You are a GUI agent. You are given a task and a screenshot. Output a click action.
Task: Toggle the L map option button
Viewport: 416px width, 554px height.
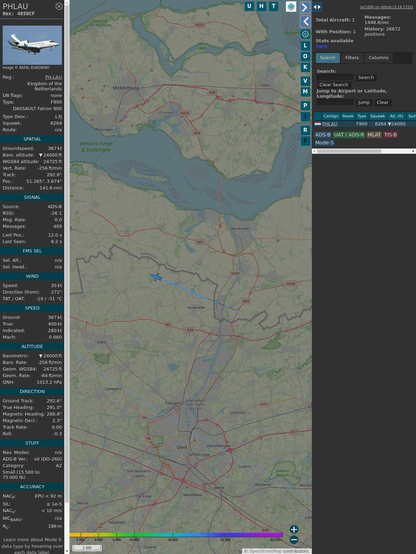[x=305, y=45]
